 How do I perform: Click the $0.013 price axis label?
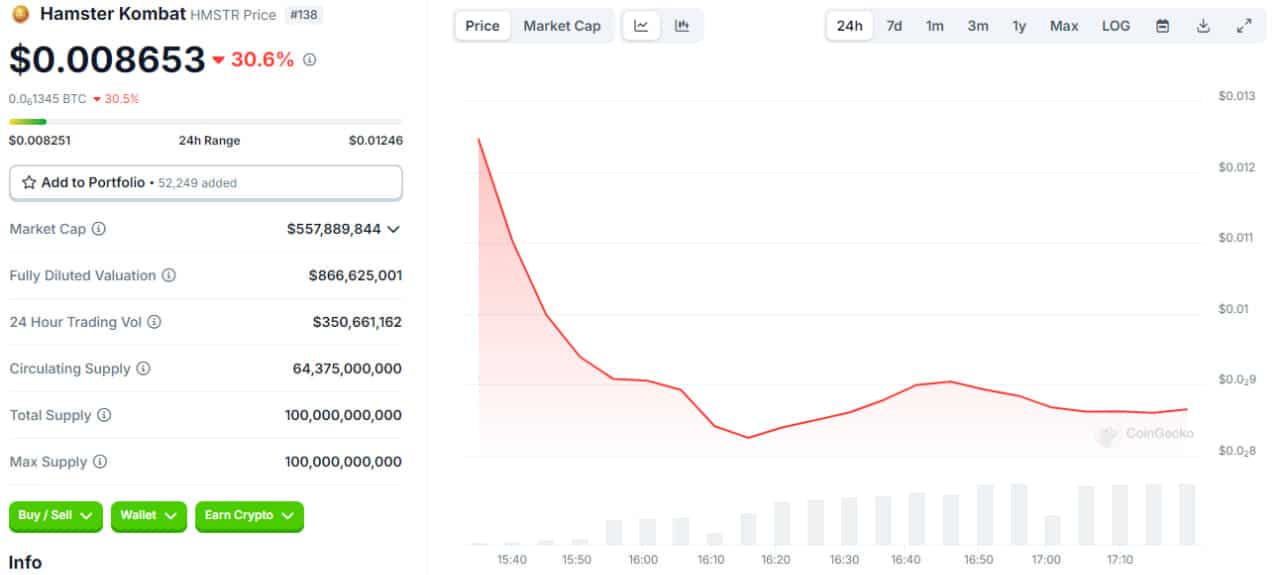coord(1236,96)
